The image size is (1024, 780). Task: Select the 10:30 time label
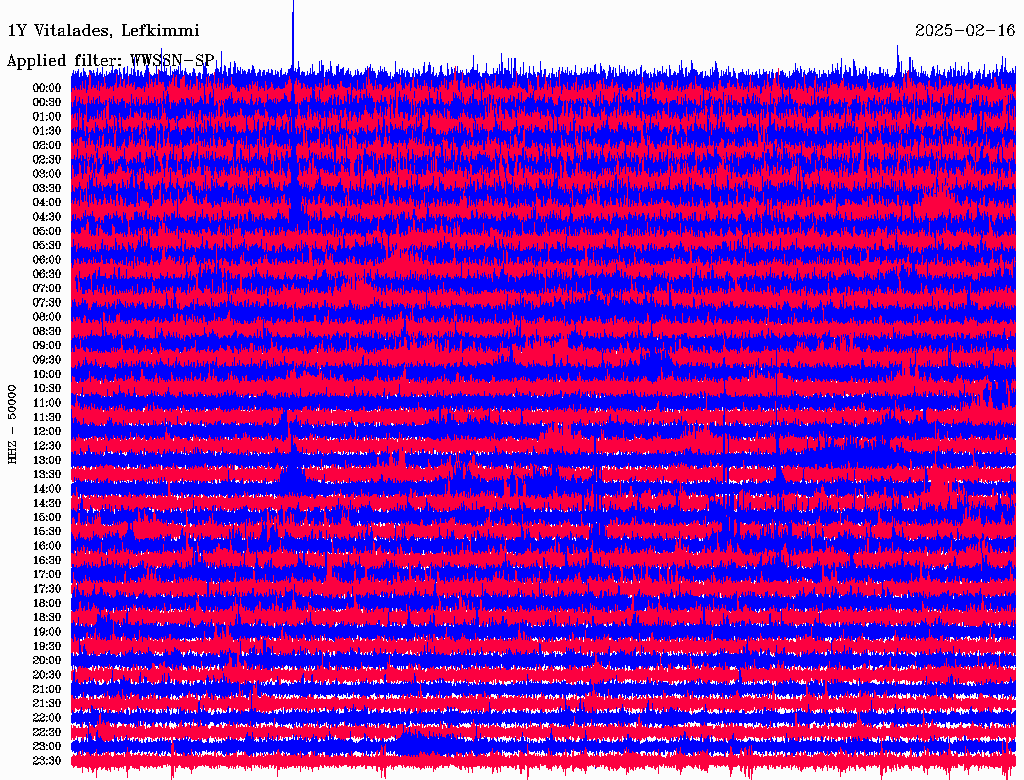click(47, 389)
